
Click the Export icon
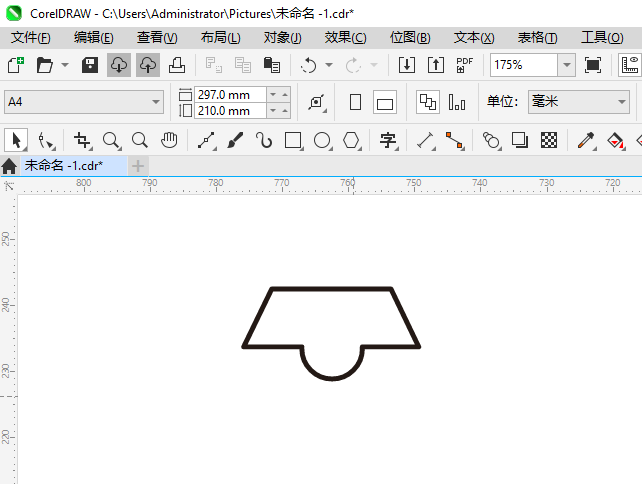click(436, 65)
